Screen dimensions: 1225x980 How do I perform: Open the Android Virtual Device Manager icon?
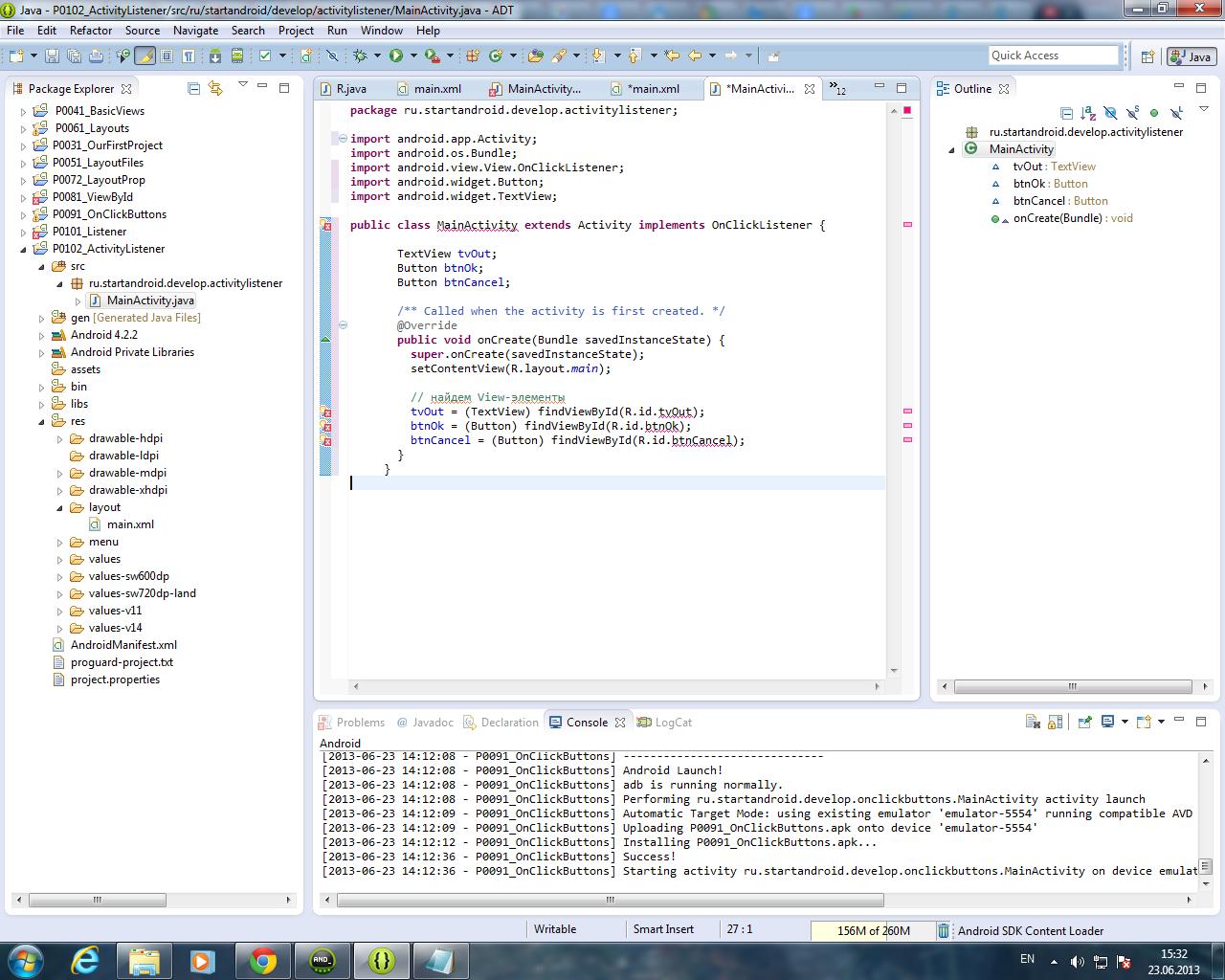tap(236, 56)
